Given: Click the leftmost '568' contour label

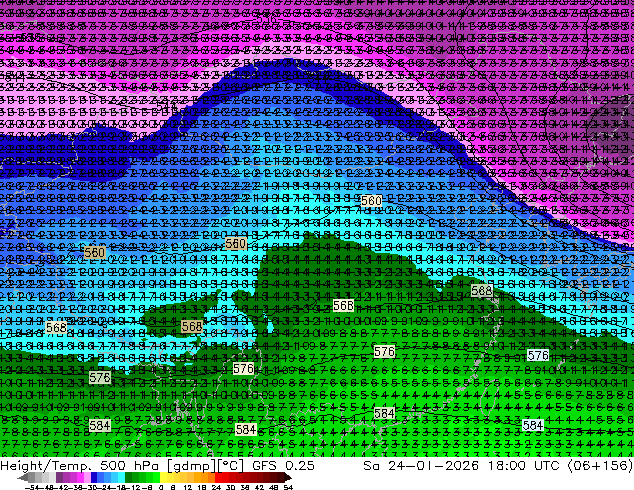Looking at the screenshot, I should point(56,327).
